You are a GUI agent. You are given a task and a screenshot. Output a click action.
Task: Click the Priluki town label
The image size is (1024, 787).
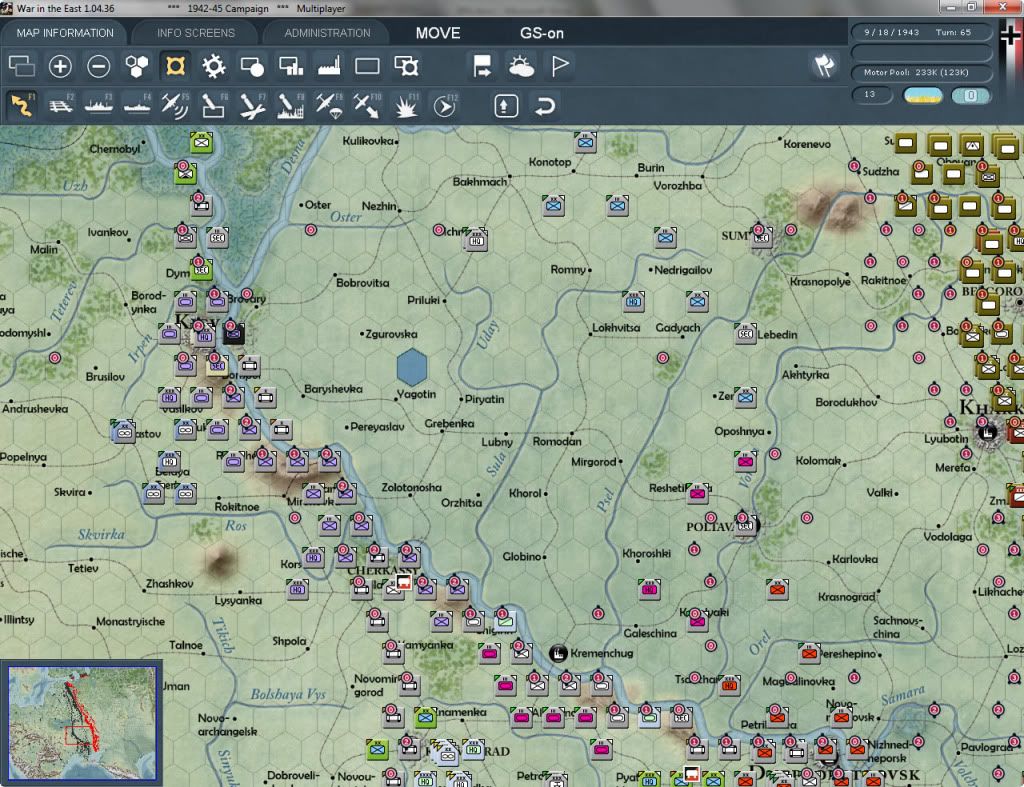pos(423,300)
